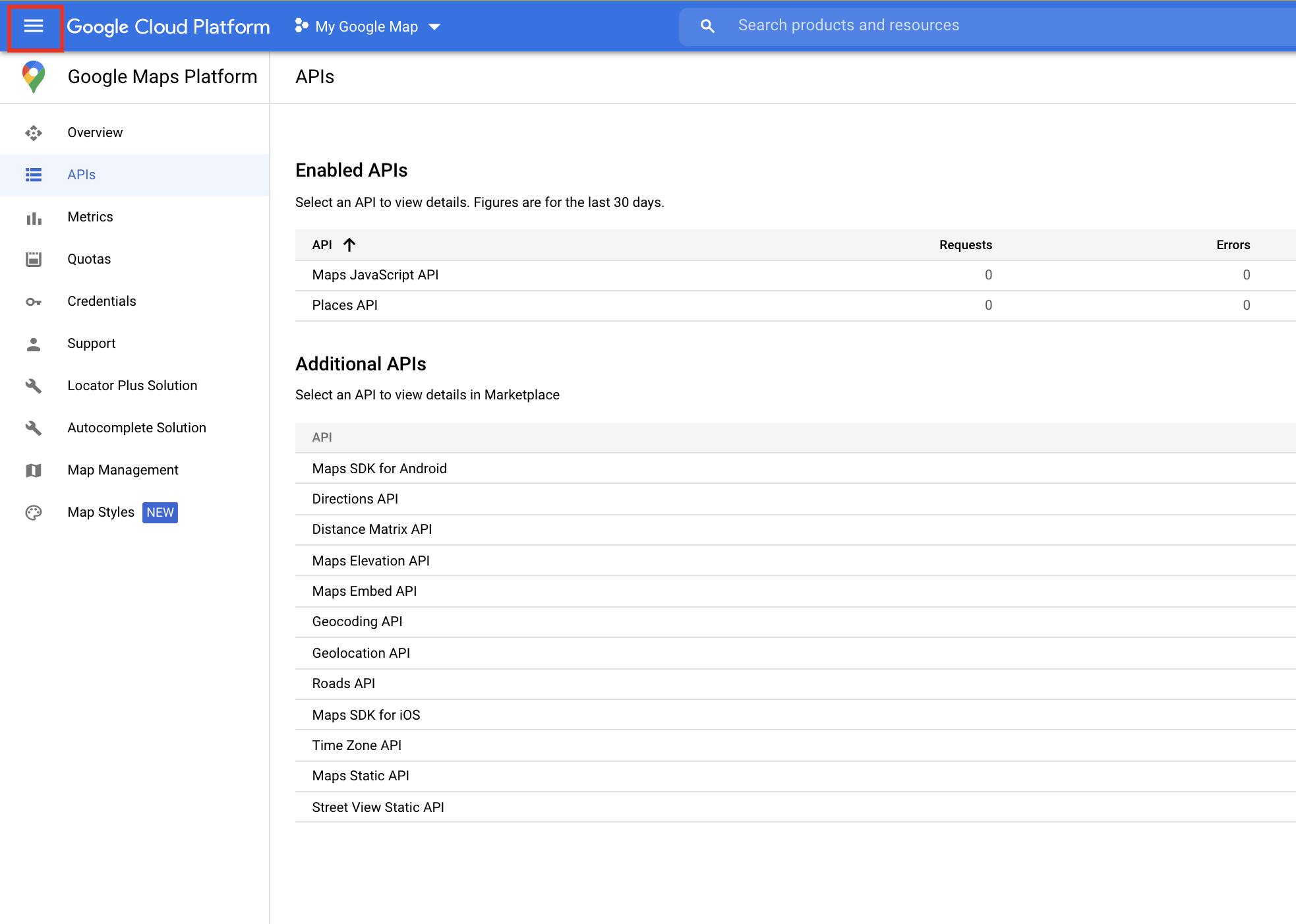
Task: Click the Support person icon
Action: coord(34,344)
